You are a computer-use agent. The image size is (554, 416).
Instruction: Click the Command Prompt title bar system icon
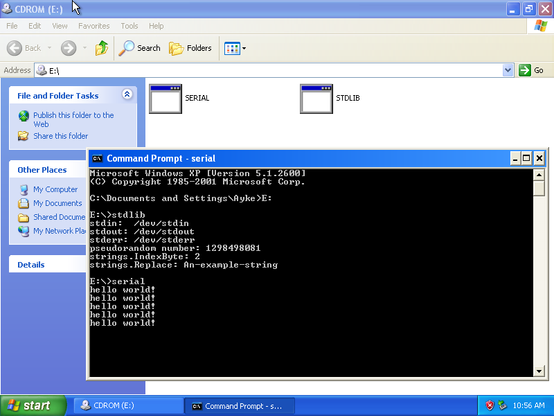coord(97,158)
